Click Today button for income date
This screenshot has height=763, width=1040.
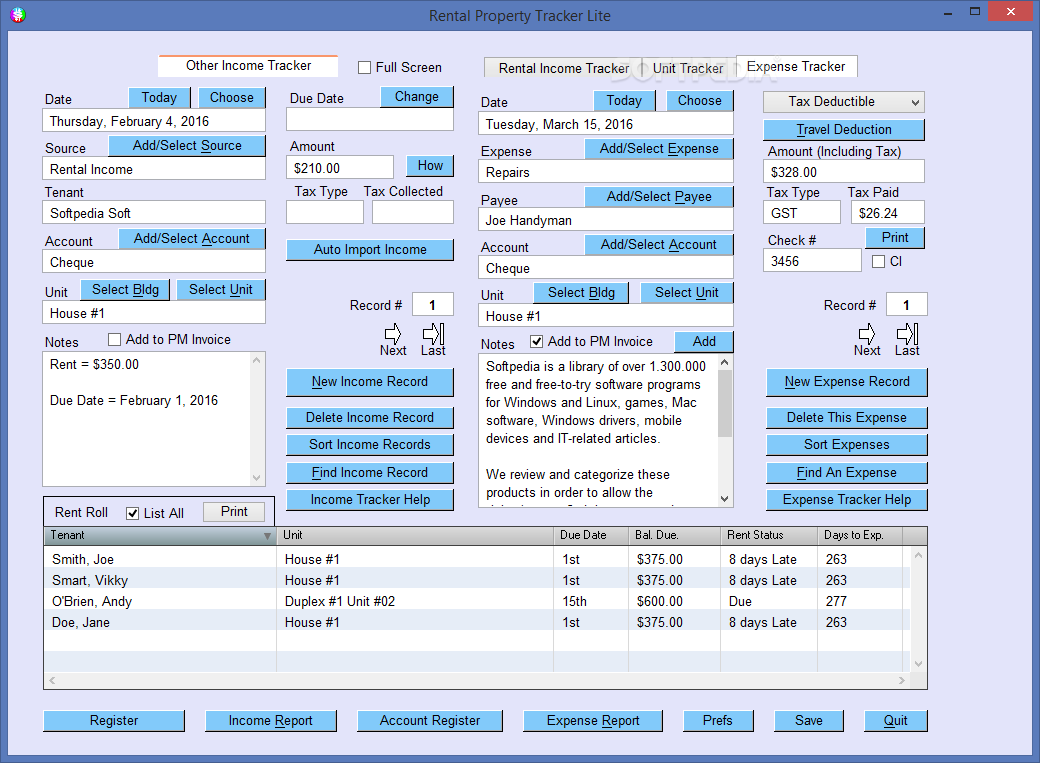point(159,98)
